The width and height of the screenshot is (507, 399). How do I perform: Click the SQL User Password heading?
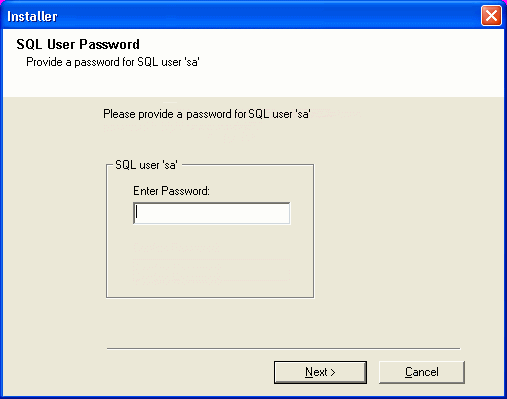click(78, 44)
